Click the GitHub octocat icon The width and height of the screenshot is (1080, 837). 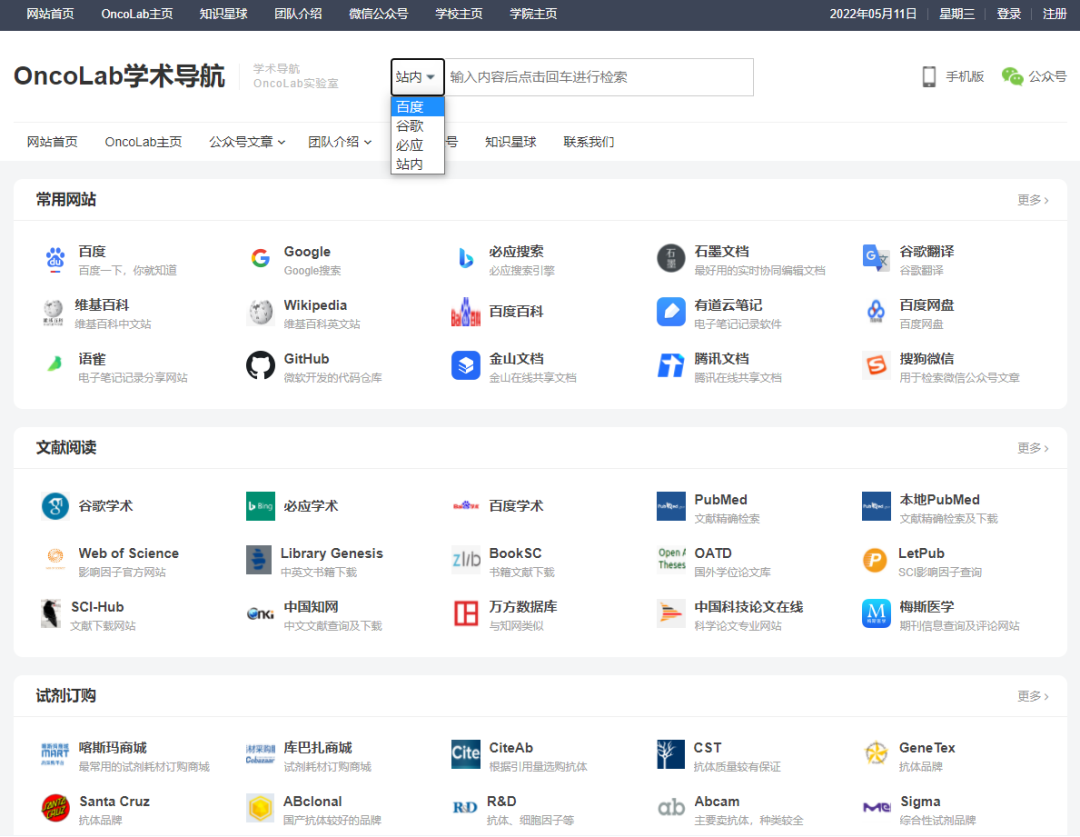260,365
